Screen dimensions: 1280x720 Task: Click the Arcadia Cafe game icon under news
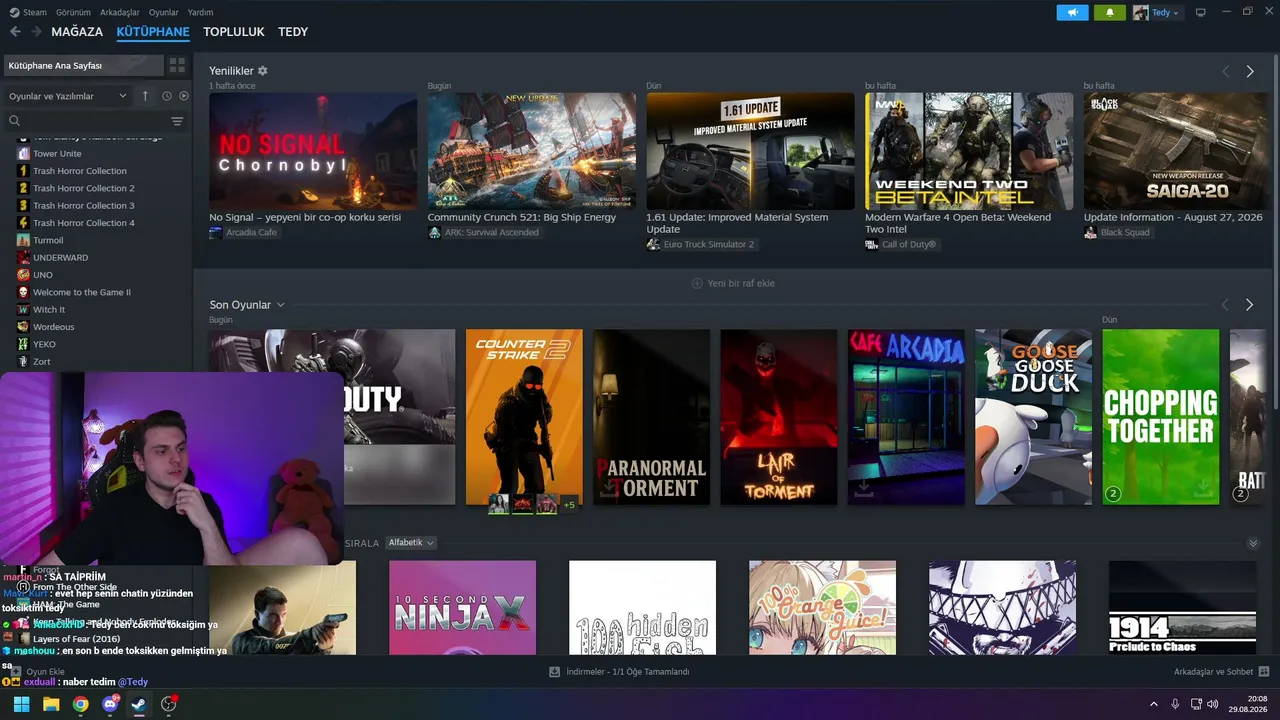tap(216, 232)
